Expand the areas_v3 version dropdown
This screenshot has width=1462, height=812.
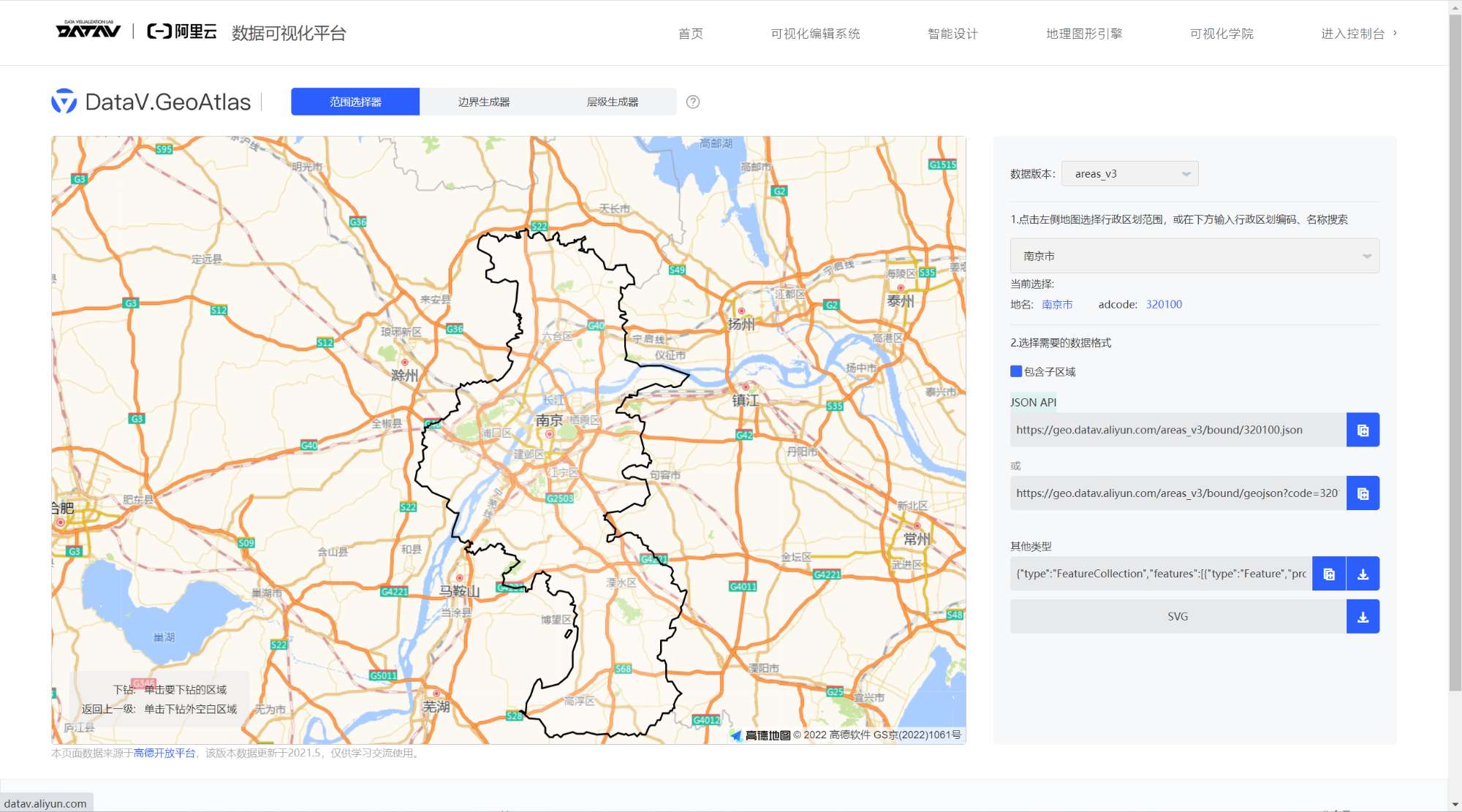tap(1129, 174)
